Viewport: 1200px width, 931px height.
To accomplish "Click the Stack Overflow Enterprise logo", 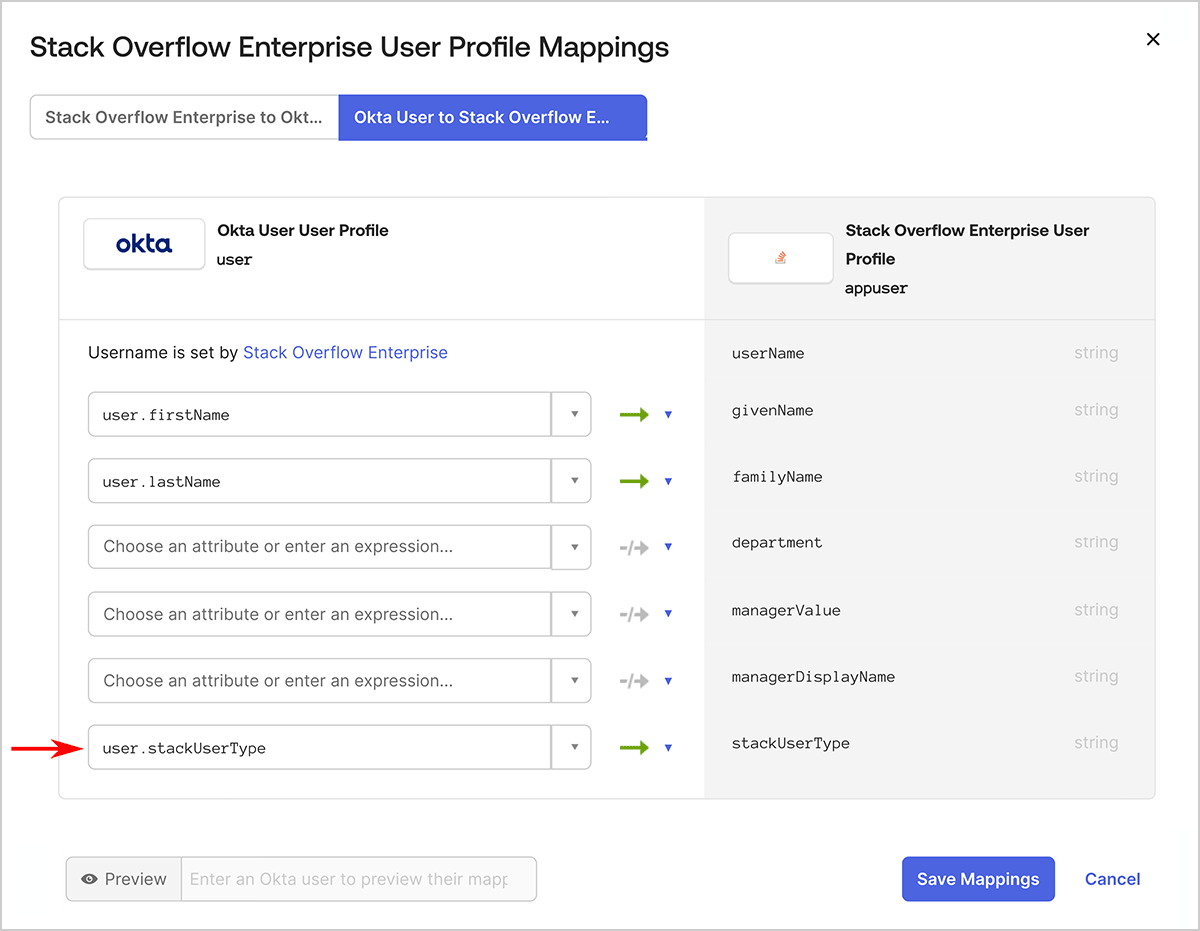I will pos(780,258).
